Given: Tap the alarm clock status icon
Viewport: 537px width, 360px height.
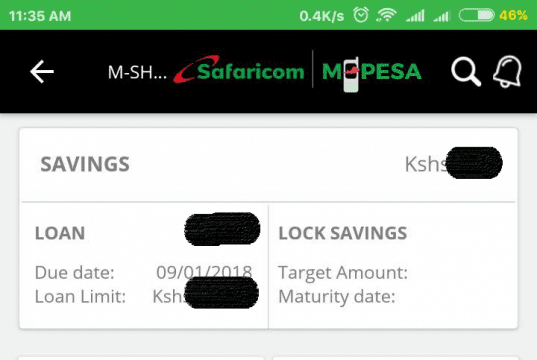Looking at the screenshot, I should (x=361, y=15).
